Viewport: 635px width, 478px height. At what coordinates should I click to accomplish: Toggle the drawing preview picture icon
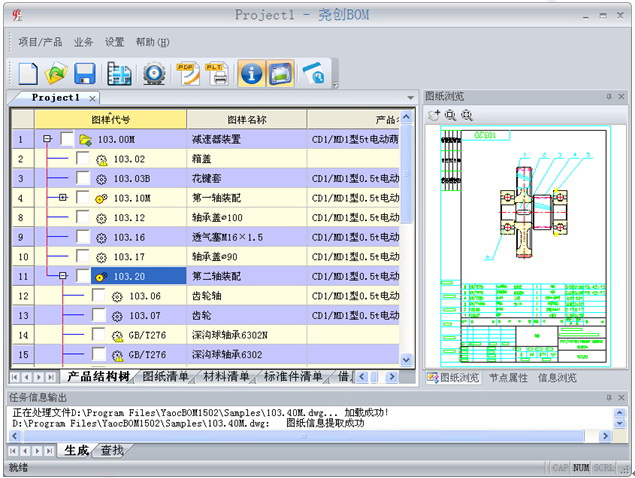pyautogui.click(x=280, y=73)
